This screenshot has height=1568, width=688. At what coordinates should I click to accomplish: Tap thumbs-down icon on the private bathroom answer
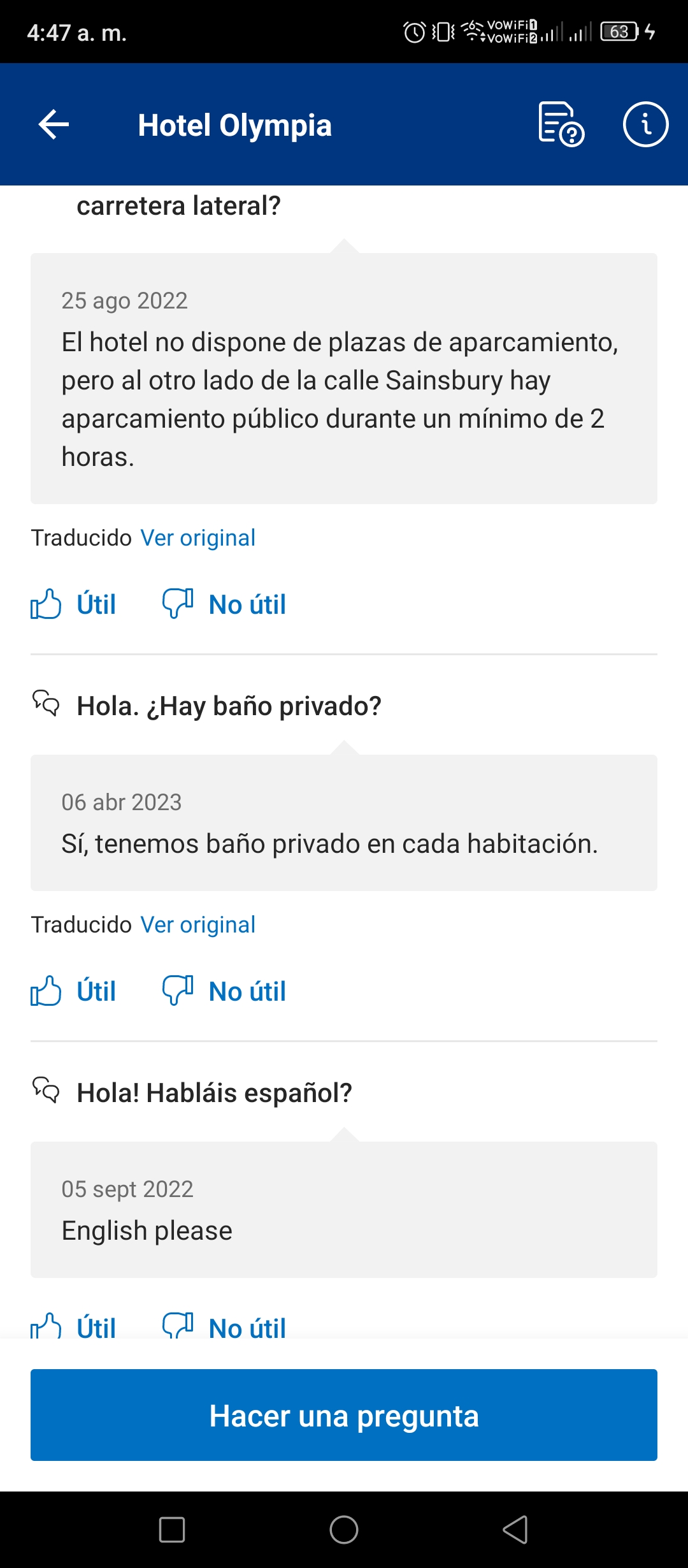click(178, 991)
